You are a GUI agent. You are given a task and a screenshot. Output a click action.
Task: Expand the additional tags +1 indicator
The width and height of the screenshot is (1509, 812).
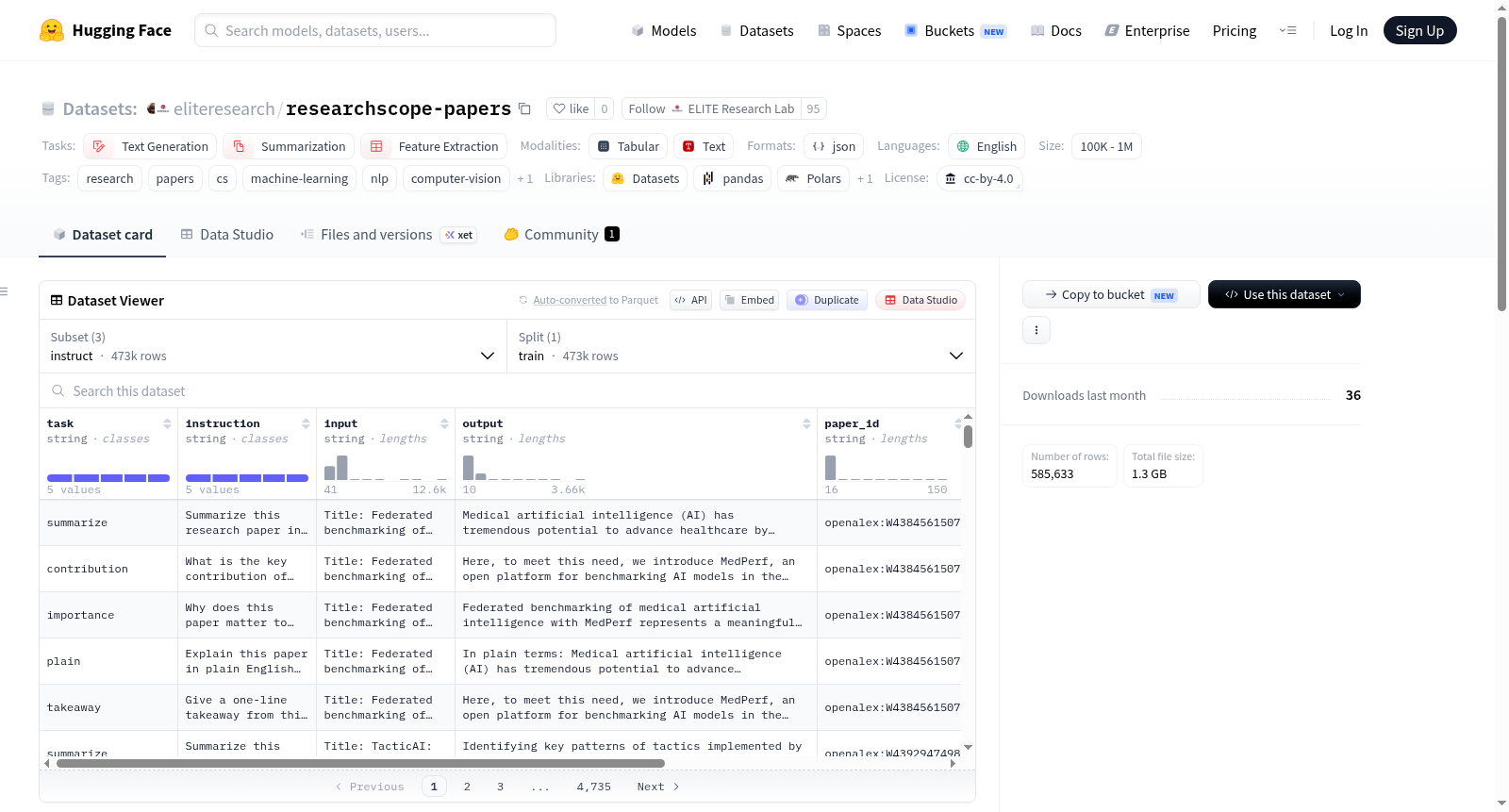coord(524,178)
